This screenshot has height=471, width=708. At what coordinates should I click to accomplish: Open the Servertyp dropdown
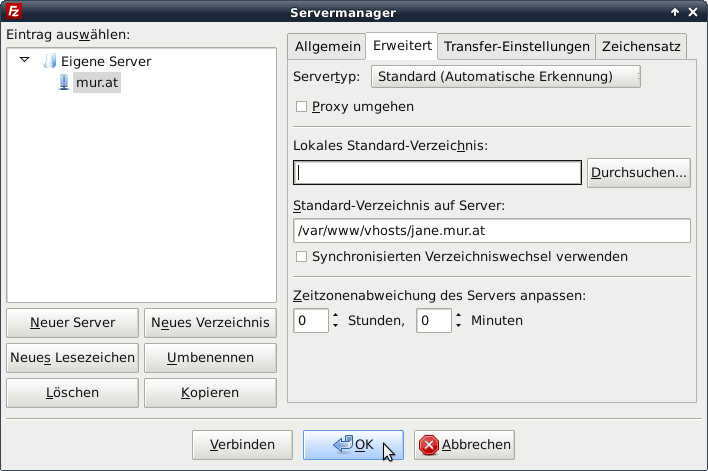pos(505,77)
